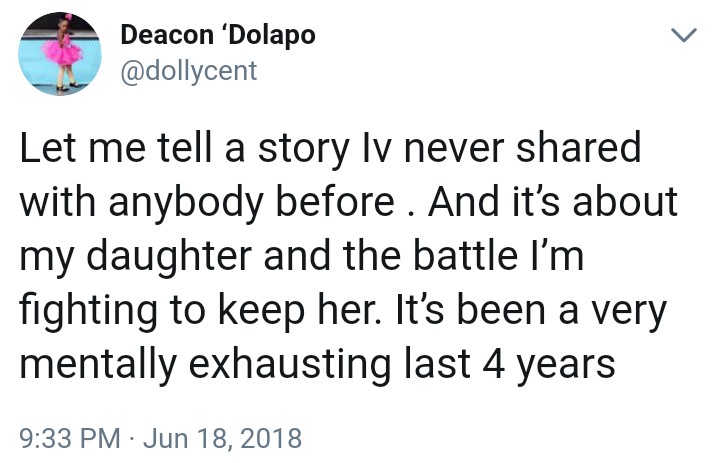Click the word "before" in the tweet
Image resolution: width=720 pixels, height=463 pixels.
[336, 204]
